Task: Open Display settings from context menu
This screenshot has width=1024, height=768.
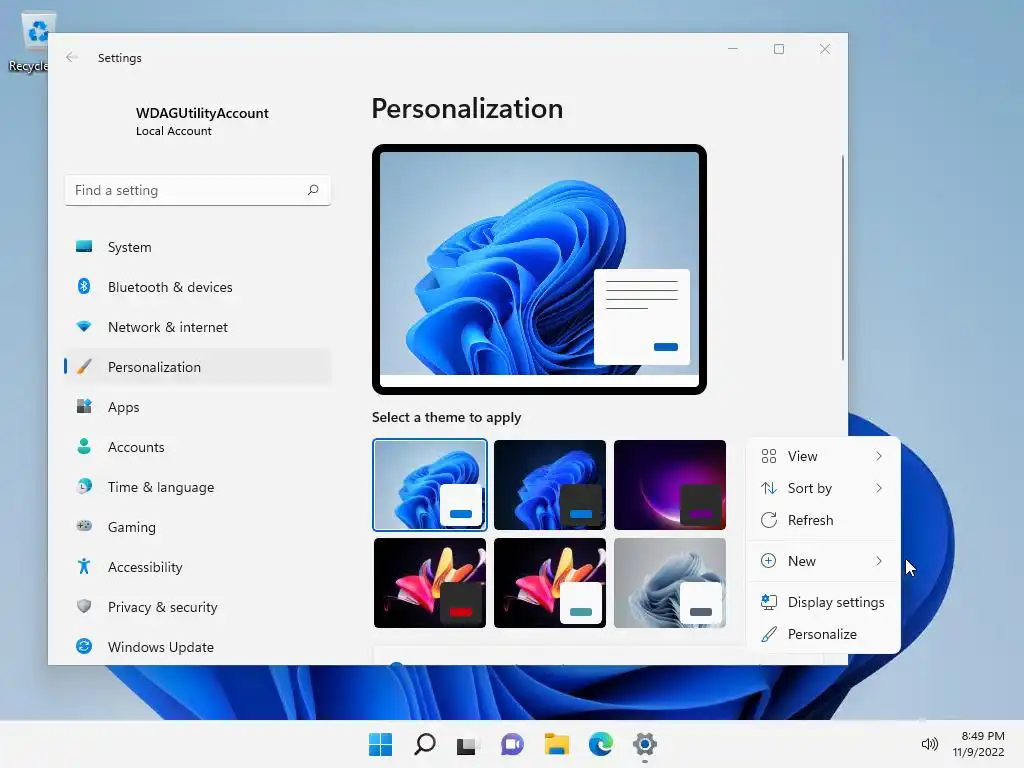Action: tap(823, 602)
